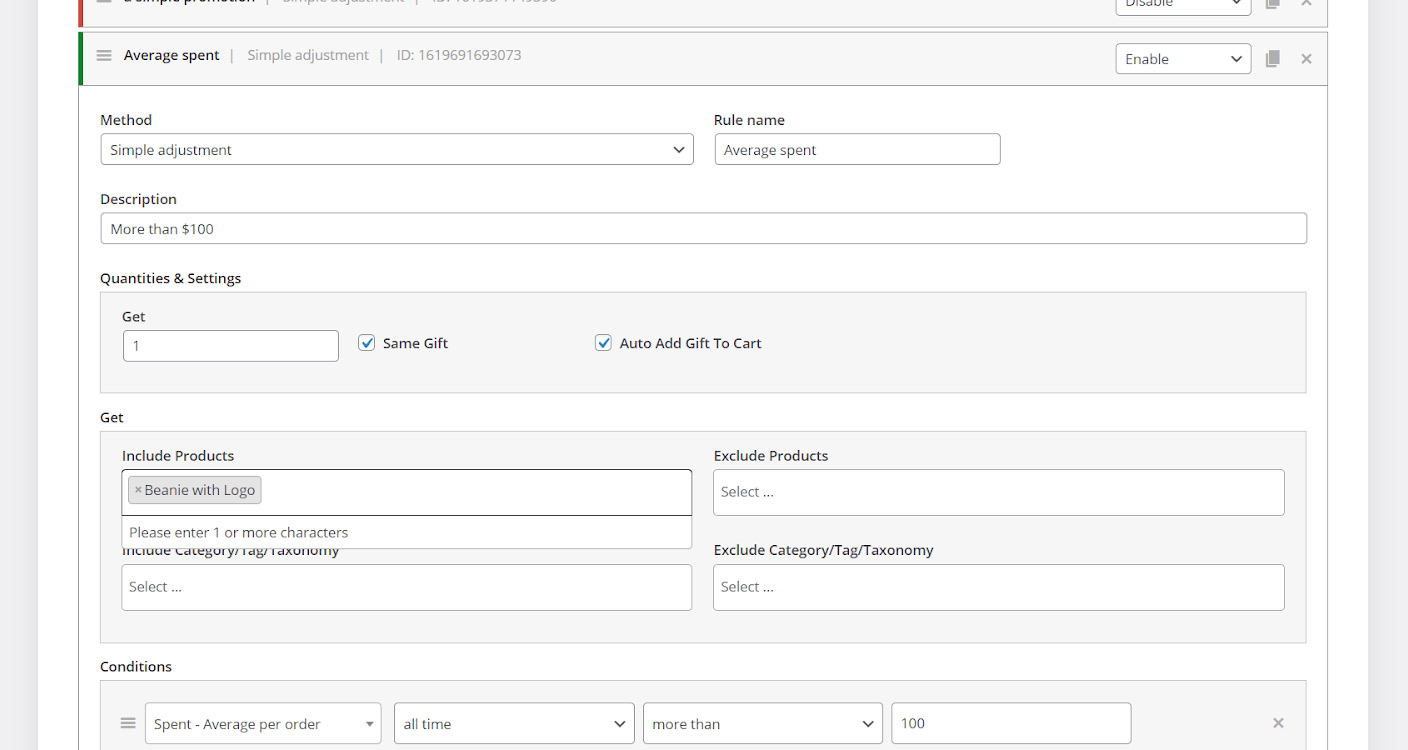
Task: Toggle the Same Gift checkbox
Action: [367, 343]
